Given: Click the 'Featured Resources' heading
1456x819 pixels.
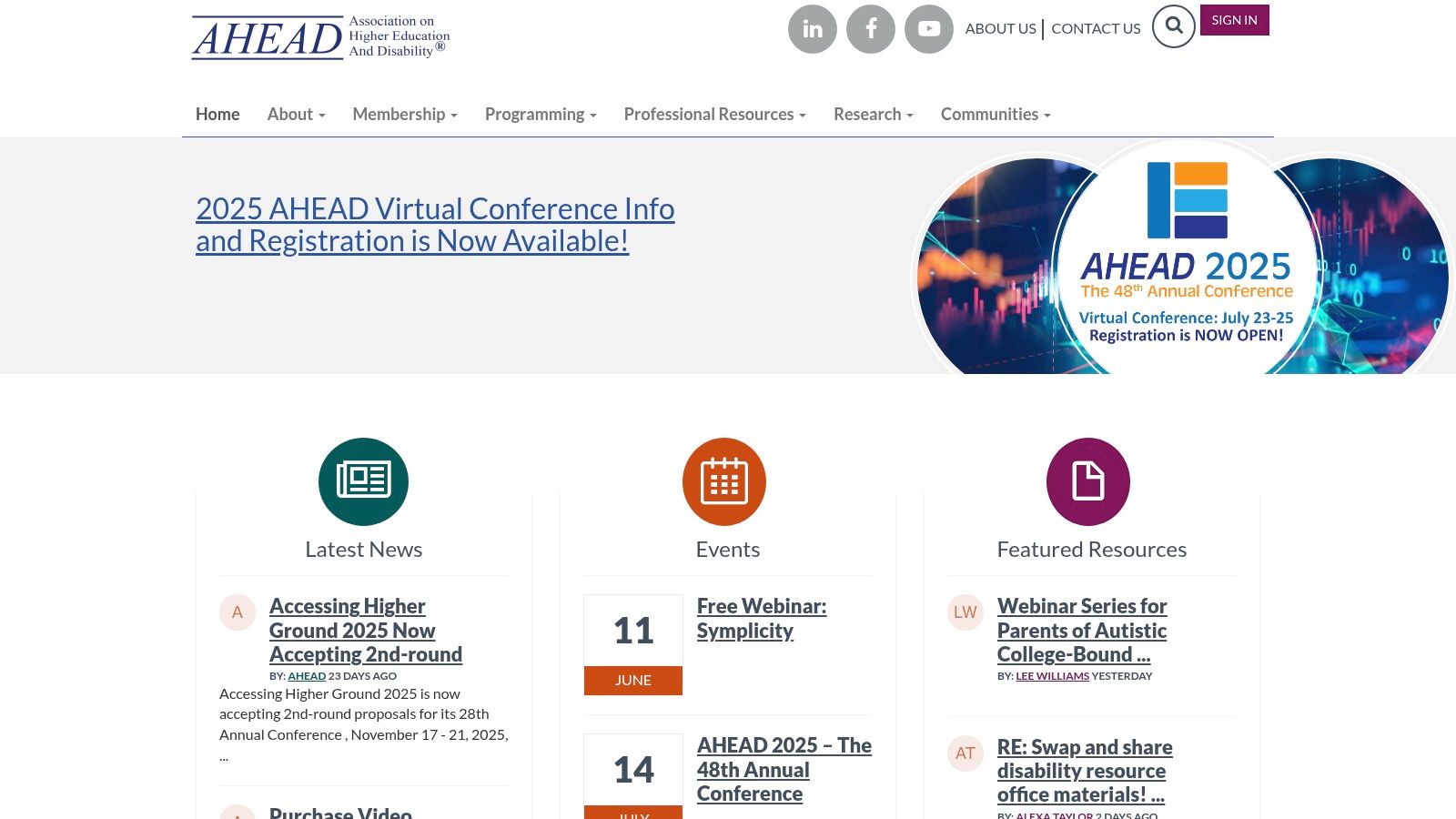Looking at the screenshot, I should point(1092,550).
